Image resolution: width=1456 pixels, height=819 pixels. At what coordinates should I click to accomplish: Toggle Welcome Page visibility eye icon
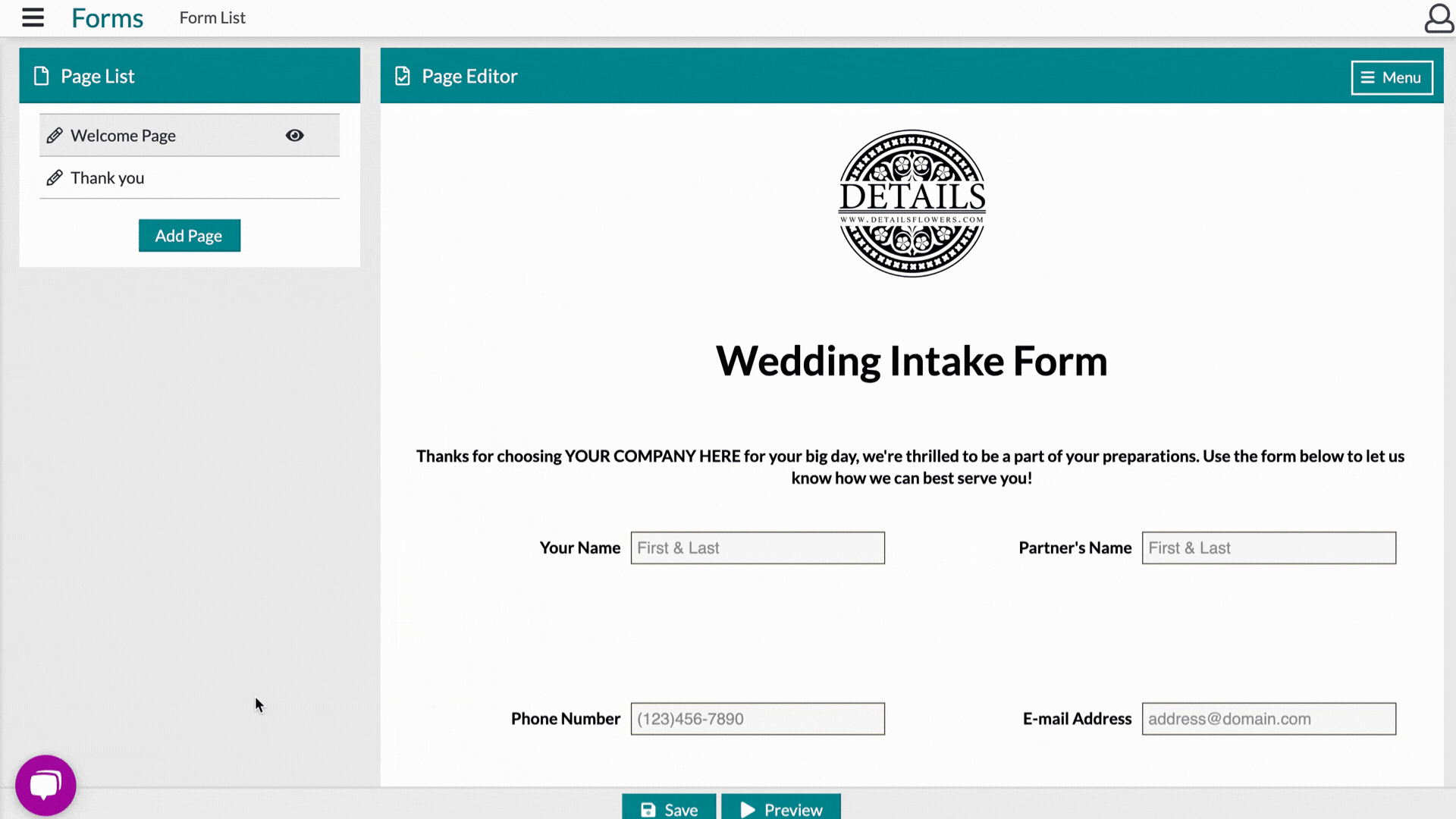295,136
